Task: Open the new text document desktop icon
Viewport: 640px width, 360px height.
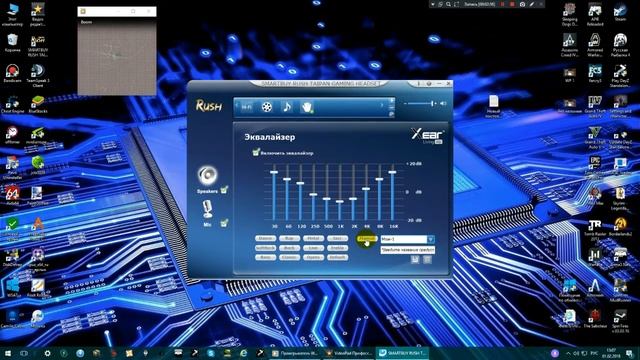Action: [x=493, y=106]
